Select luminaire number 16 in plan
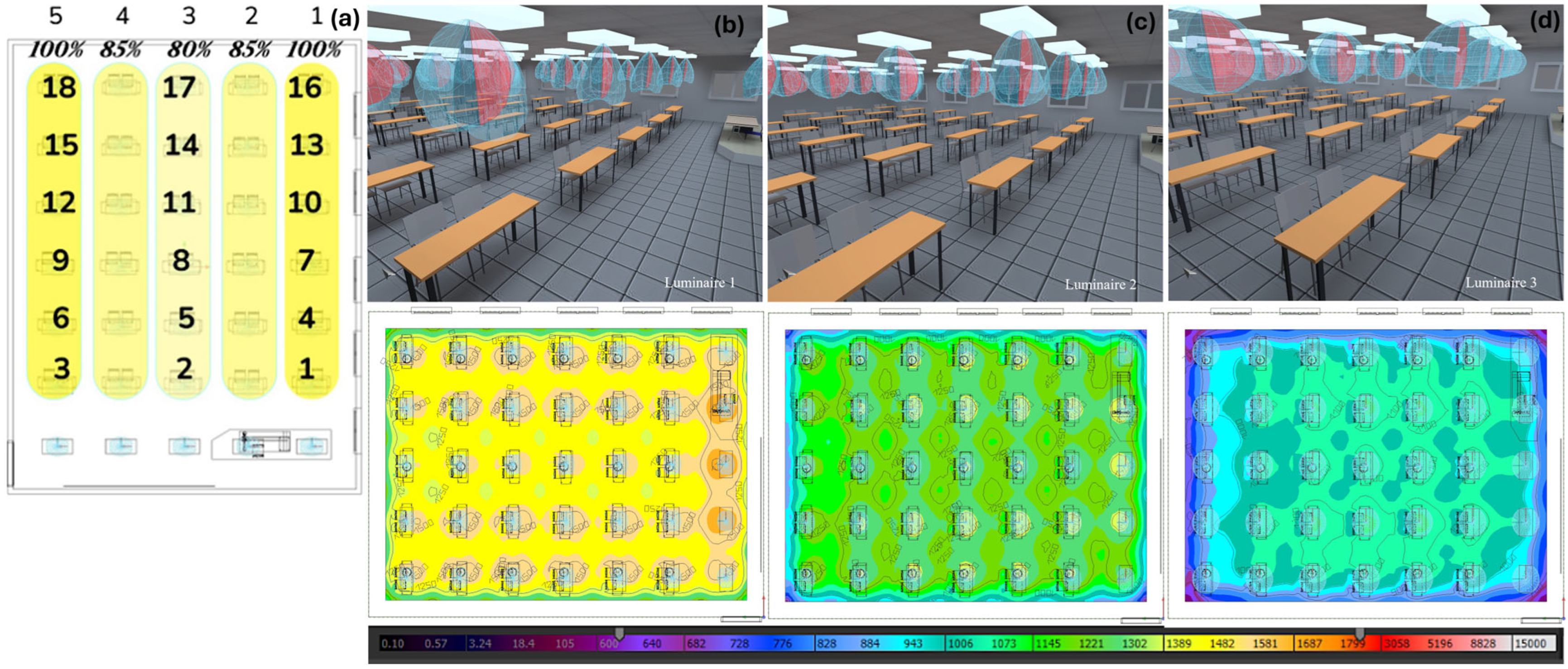 coord(304,88)
